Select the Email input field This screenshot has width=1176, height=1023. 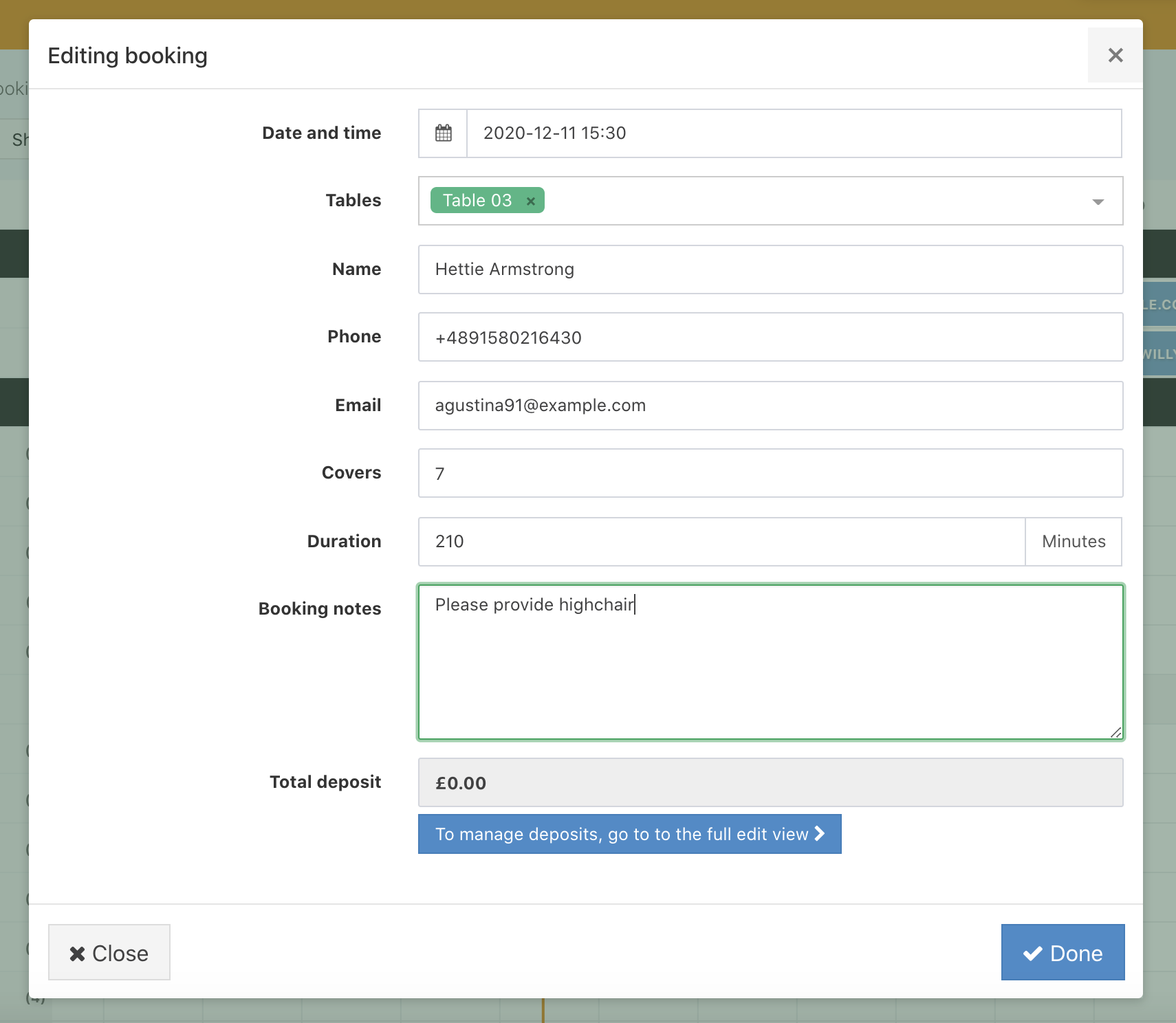pyautogui.click(x=770, y=406)
